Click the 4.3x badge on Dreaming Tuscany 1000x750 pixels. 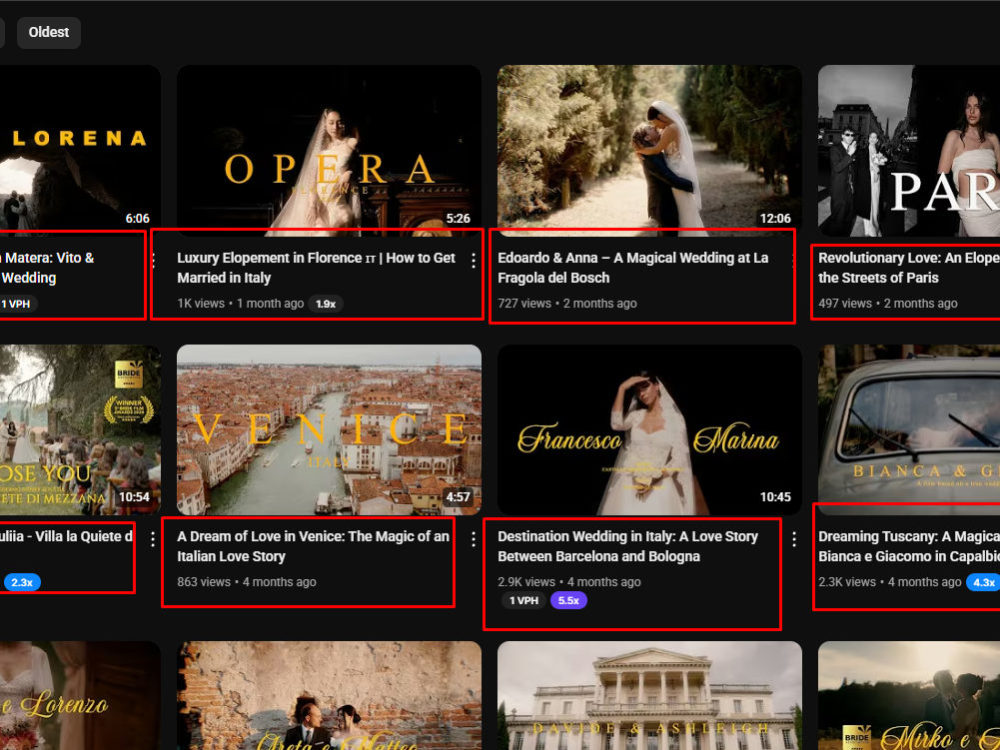(x=983, y=582)
